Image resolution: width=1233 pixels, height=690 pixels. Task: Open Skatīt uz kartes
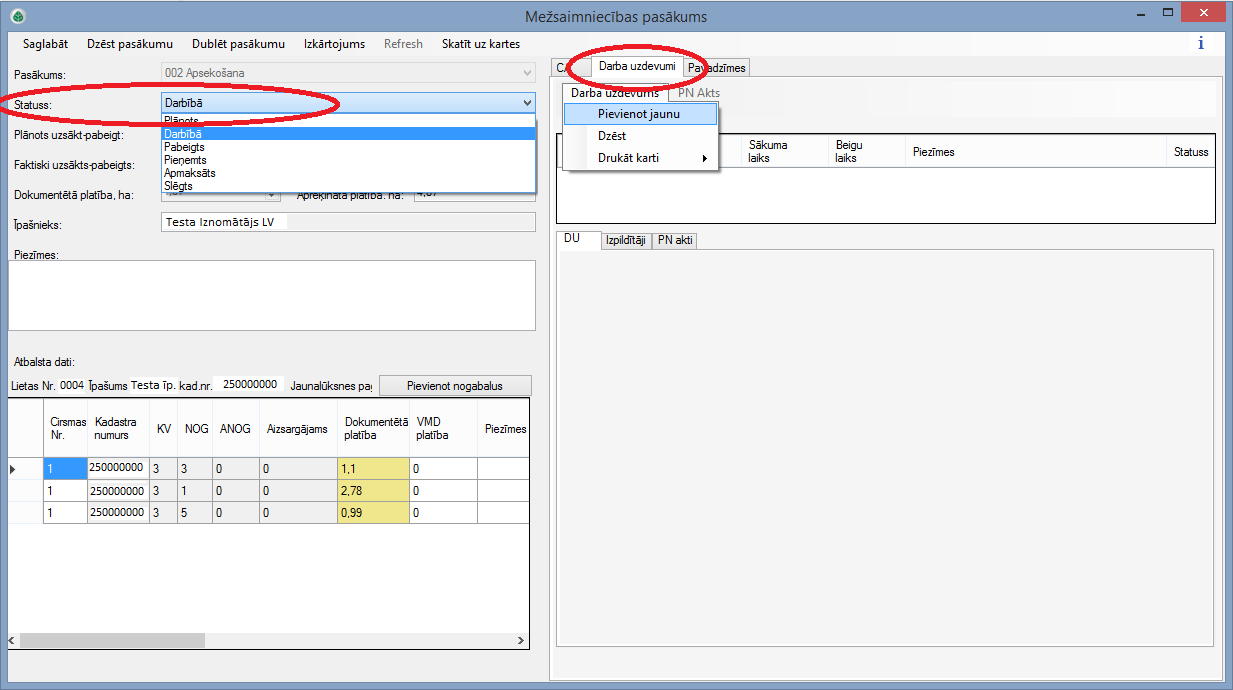coord(480,44)
